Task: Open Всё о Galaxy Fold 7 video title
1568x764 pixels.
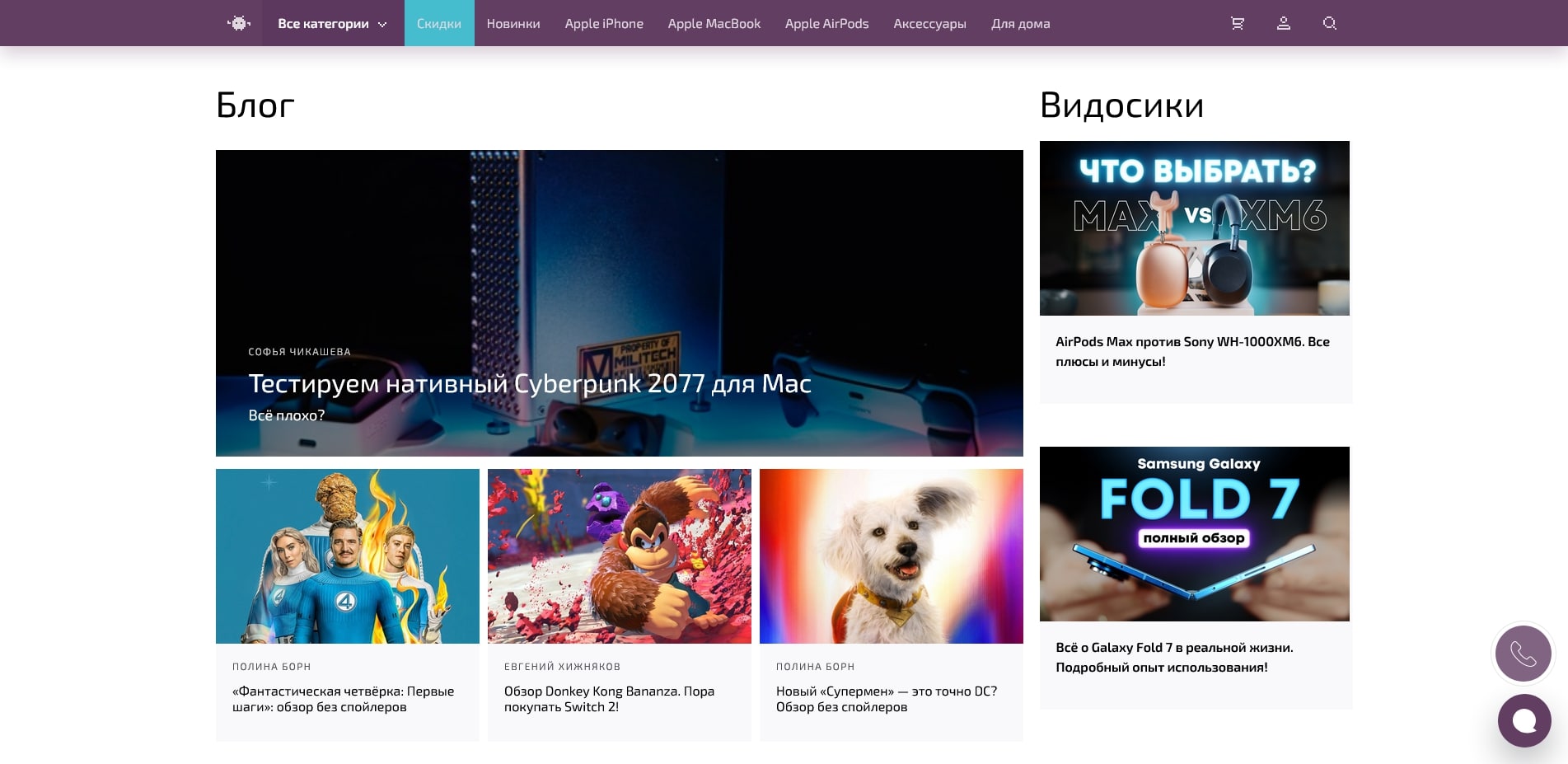Action: pos(1175,658)
